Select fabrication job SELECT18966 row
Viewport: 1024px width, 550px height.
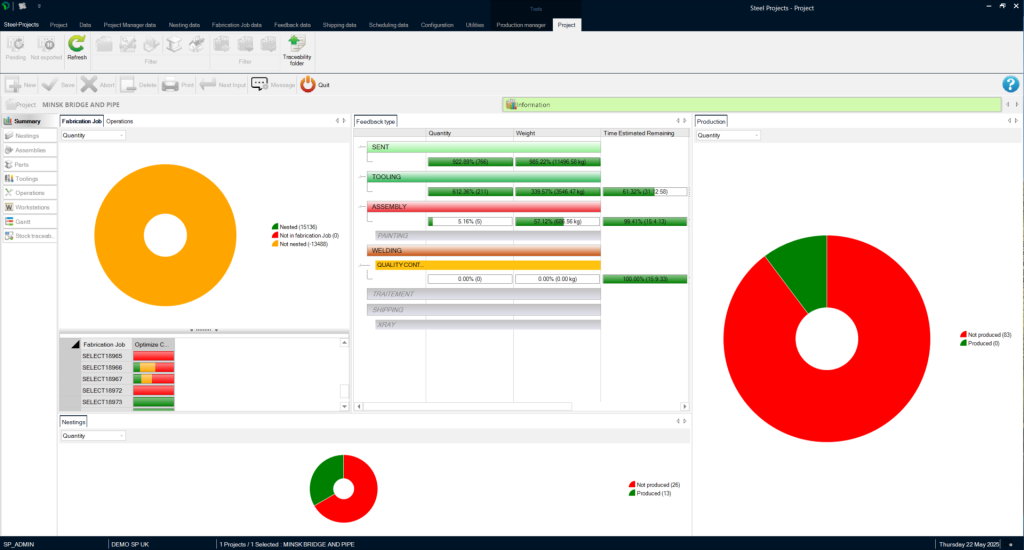(102, 368)
